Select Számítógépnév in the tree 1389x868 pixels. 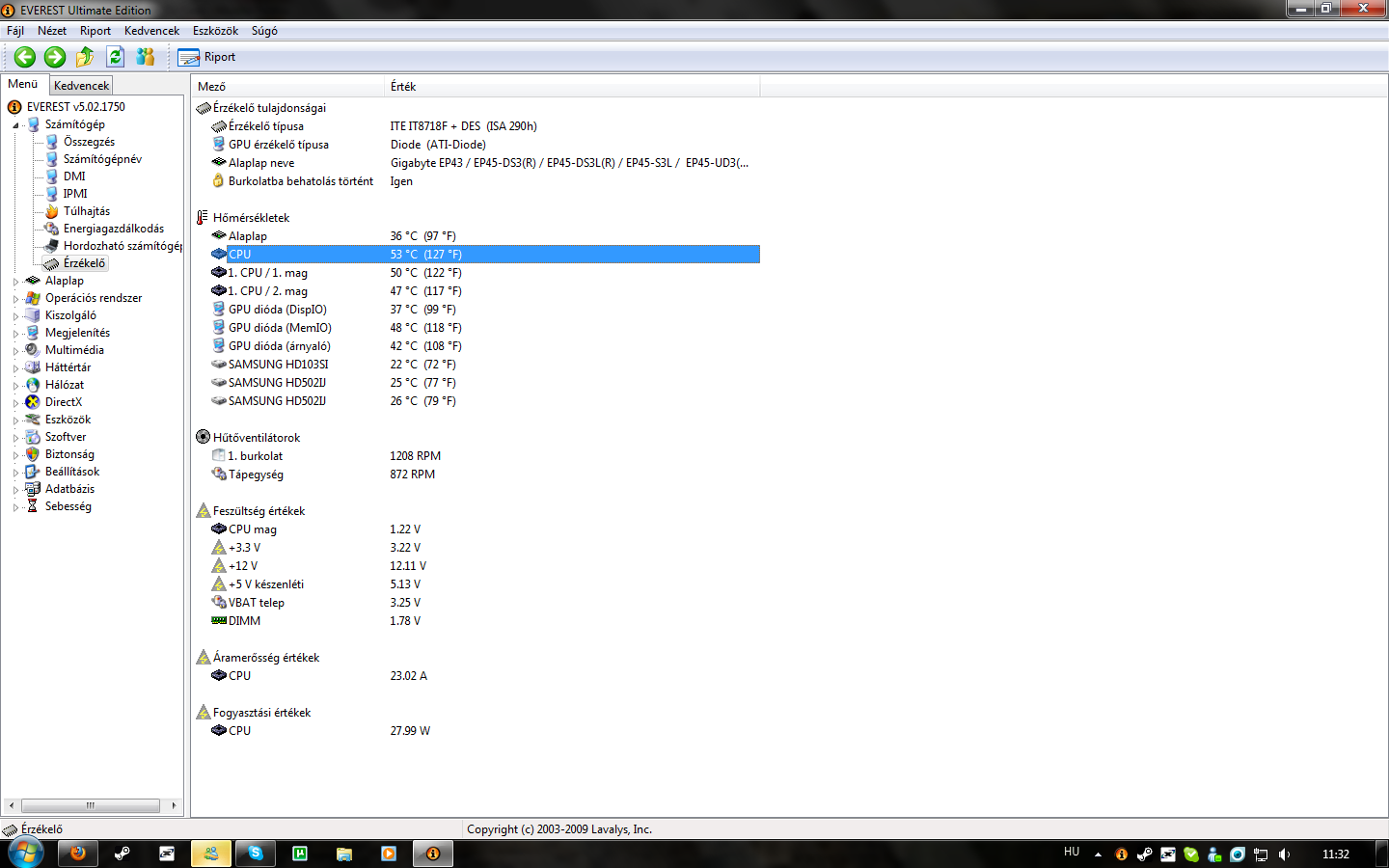coord(102,159)
